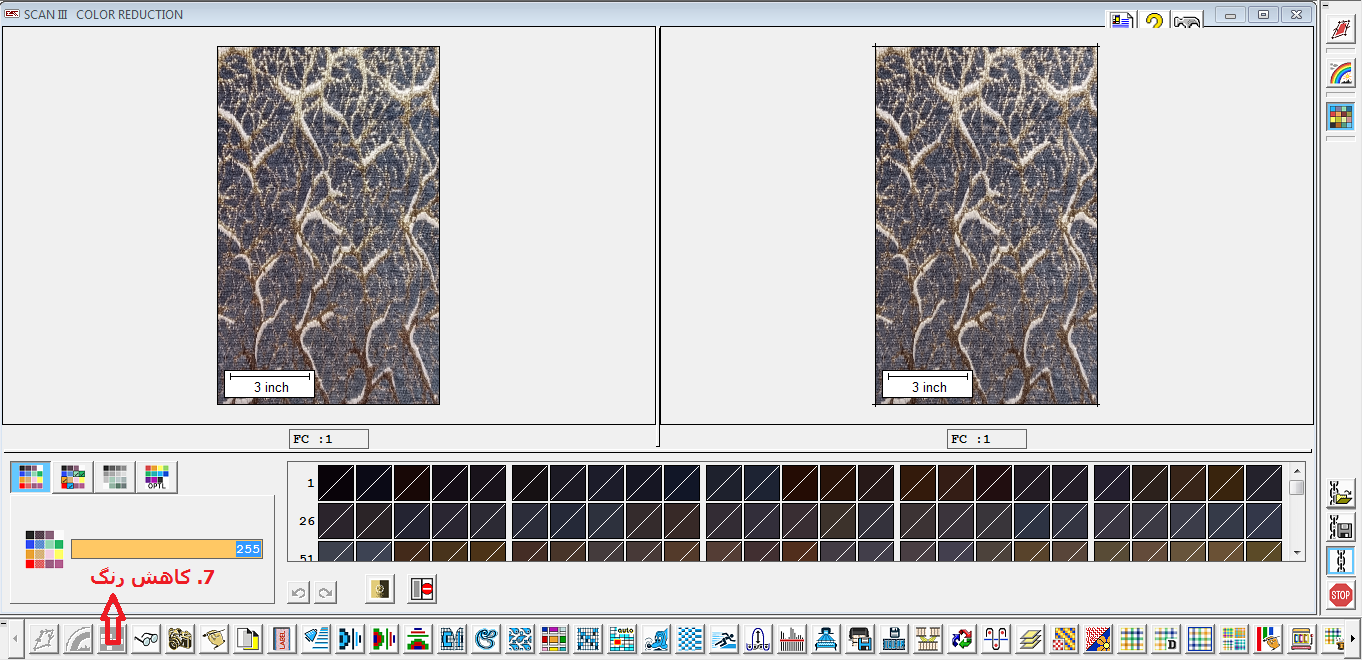Click the yellow question mark help icon
The width and height of the screenshot is (1363, 661).
pos(1154,20)
